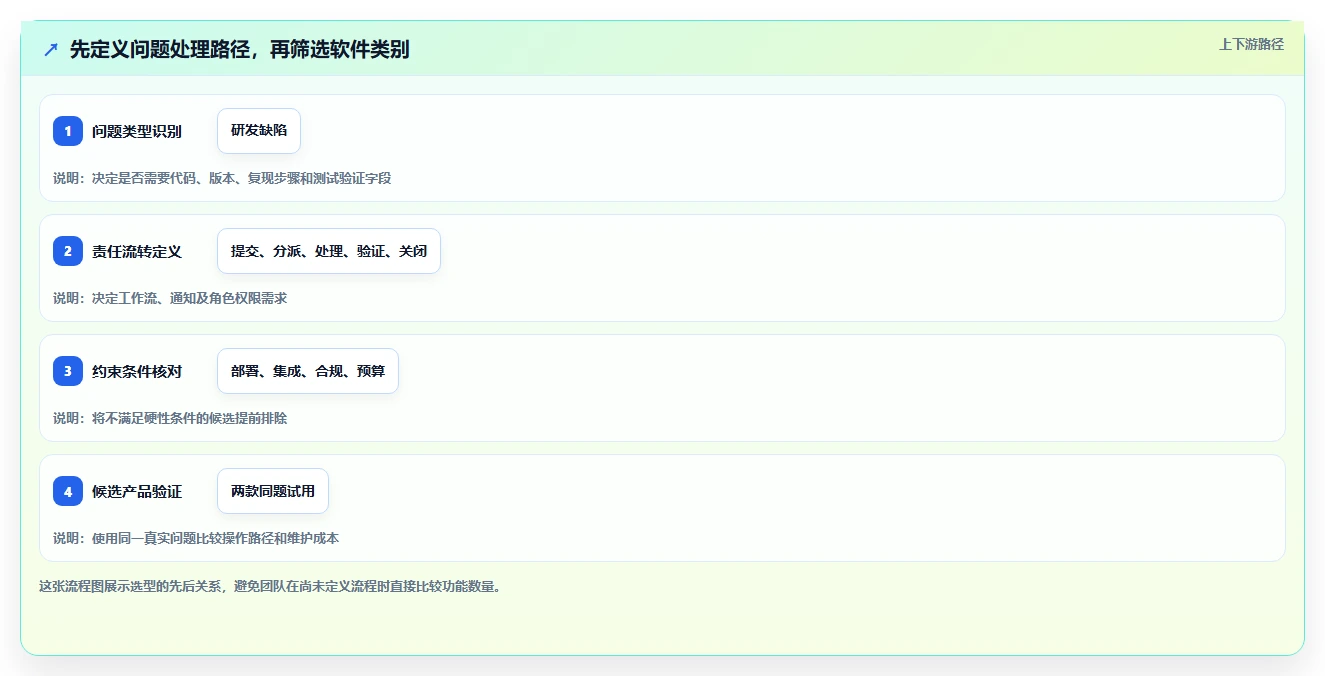Click the note 决定工作流、通知及角色权限需求
Screen dimensions: 1325x676
click(170, 298)
